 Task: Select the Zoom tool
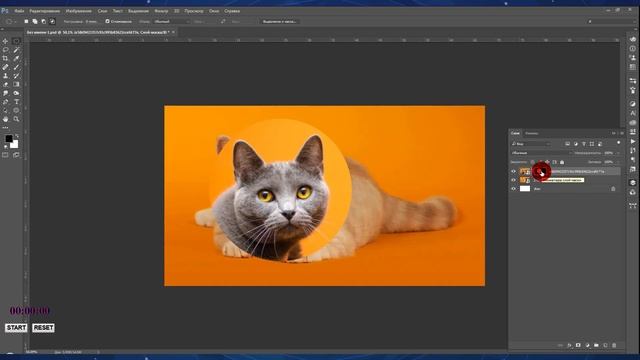[x=16, y=119]
